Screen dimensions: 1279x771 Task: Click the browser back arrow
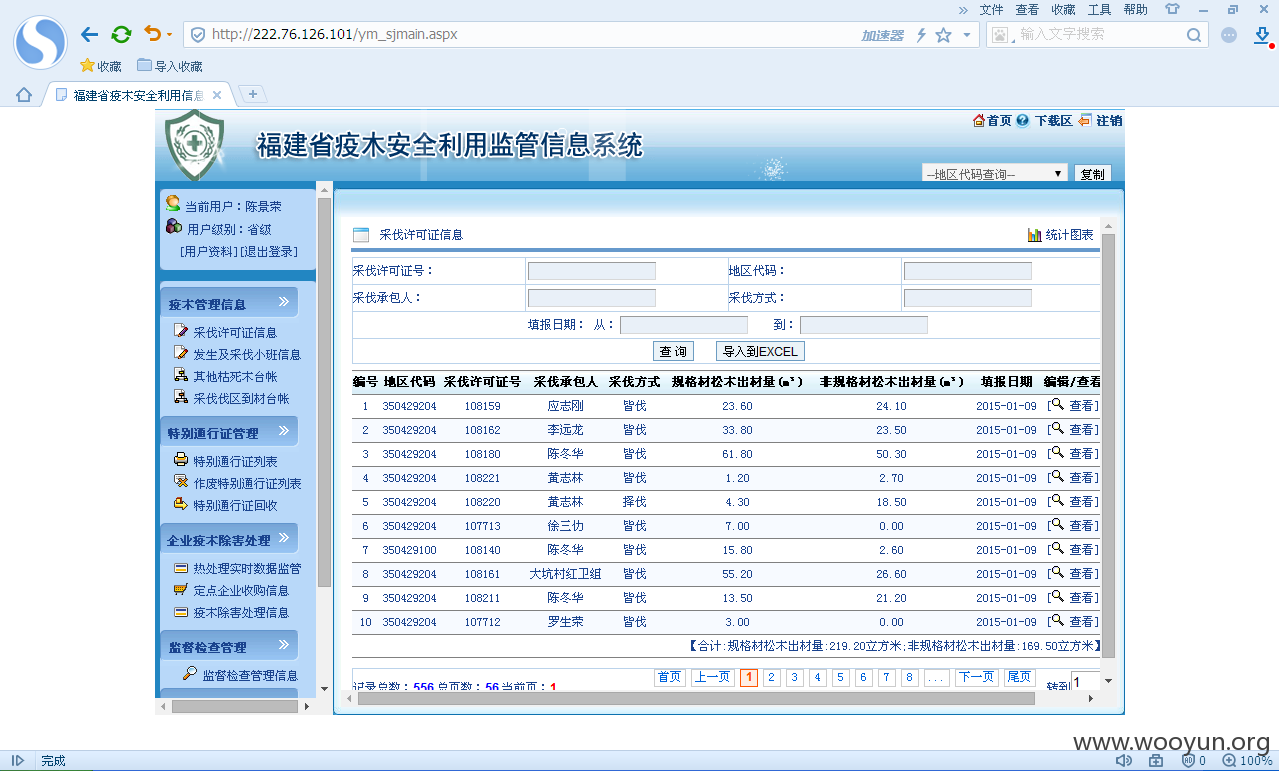(90, 35)
